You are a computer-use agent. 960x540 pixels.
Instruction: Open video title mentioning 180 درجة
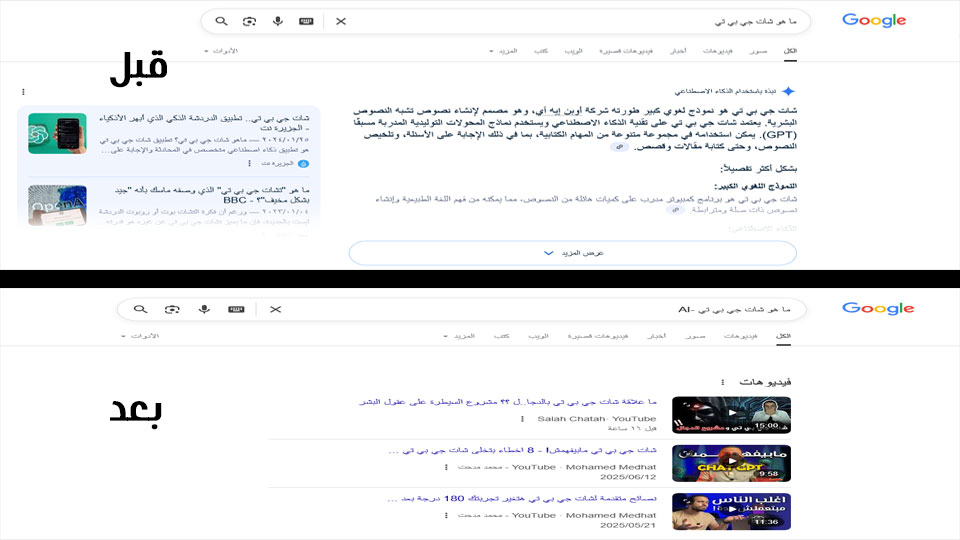pos(522,498)
